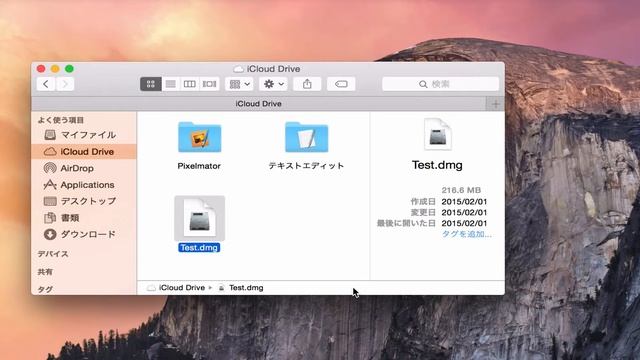Image resolution: width=640 pixels, height=360 pixels.
Task: Click the Pixelmator folder name
Action: [x=199, y=166]
